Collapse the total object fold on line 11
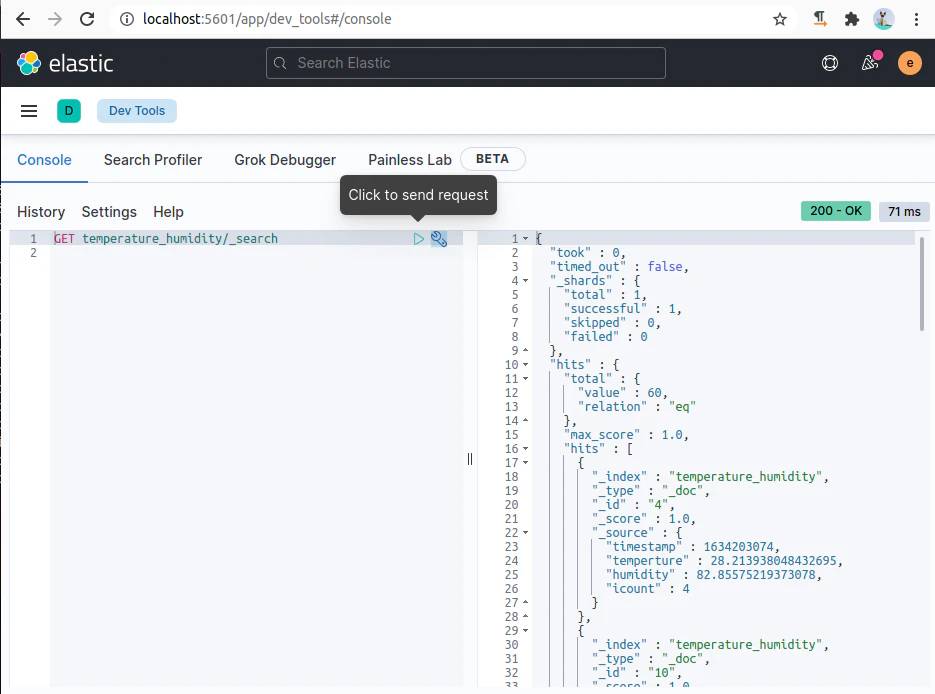The width and height of the screenshot is (935, 694). [x=525, y=379]
